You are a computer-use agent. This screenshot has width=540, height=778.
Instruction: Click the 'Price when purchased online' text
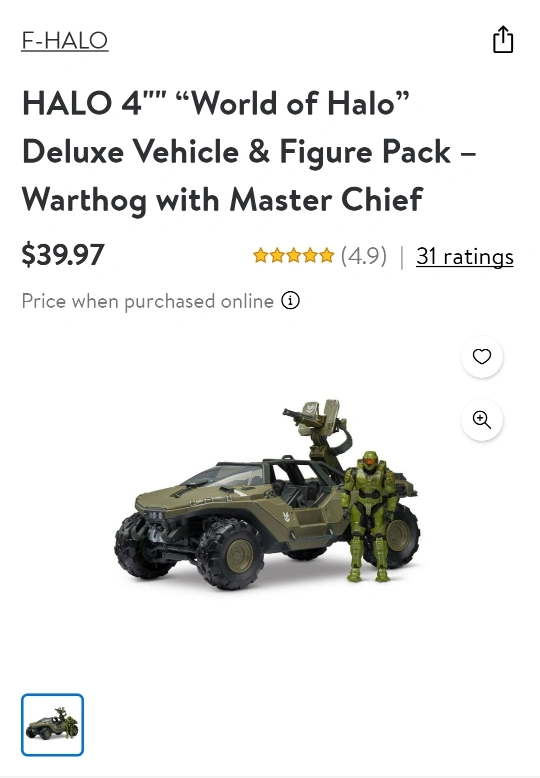pos(147,301)
